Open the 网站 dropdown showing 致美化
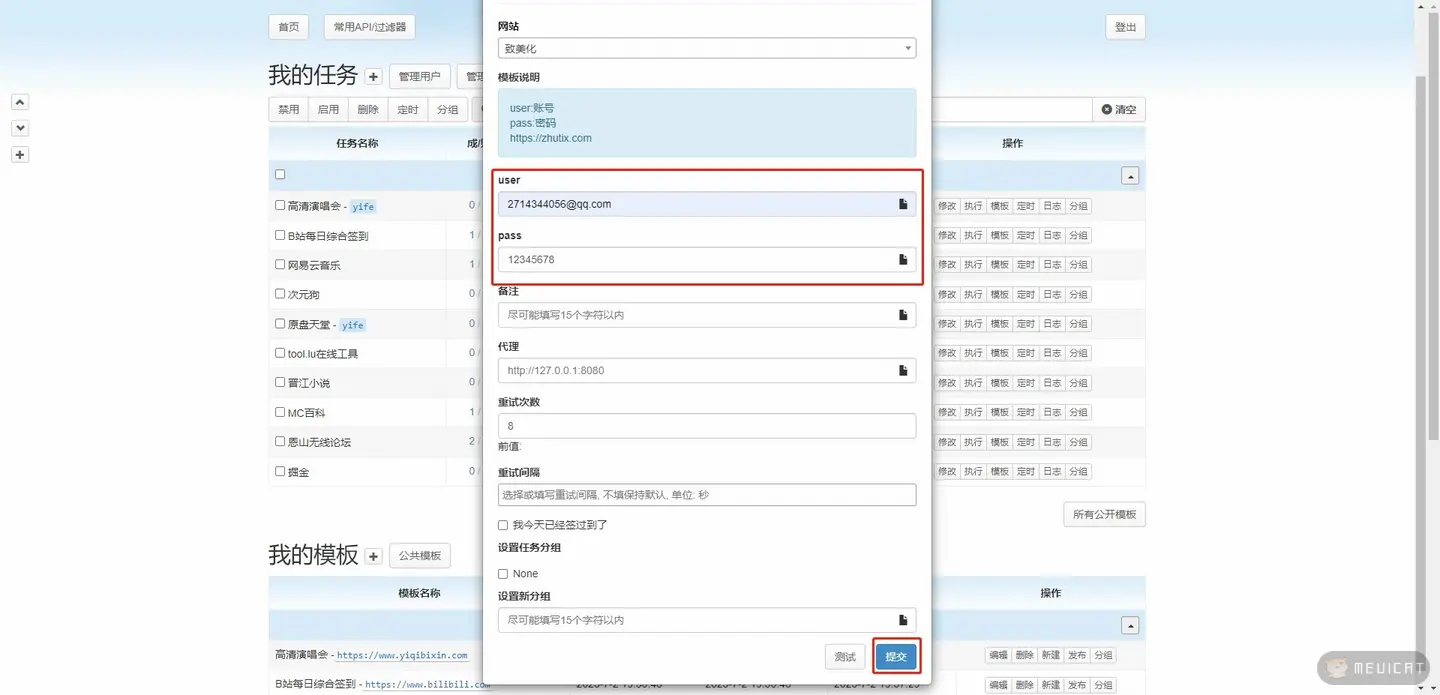The height and width of the screenshot is (695, 1440). click(x=707, y=48)
